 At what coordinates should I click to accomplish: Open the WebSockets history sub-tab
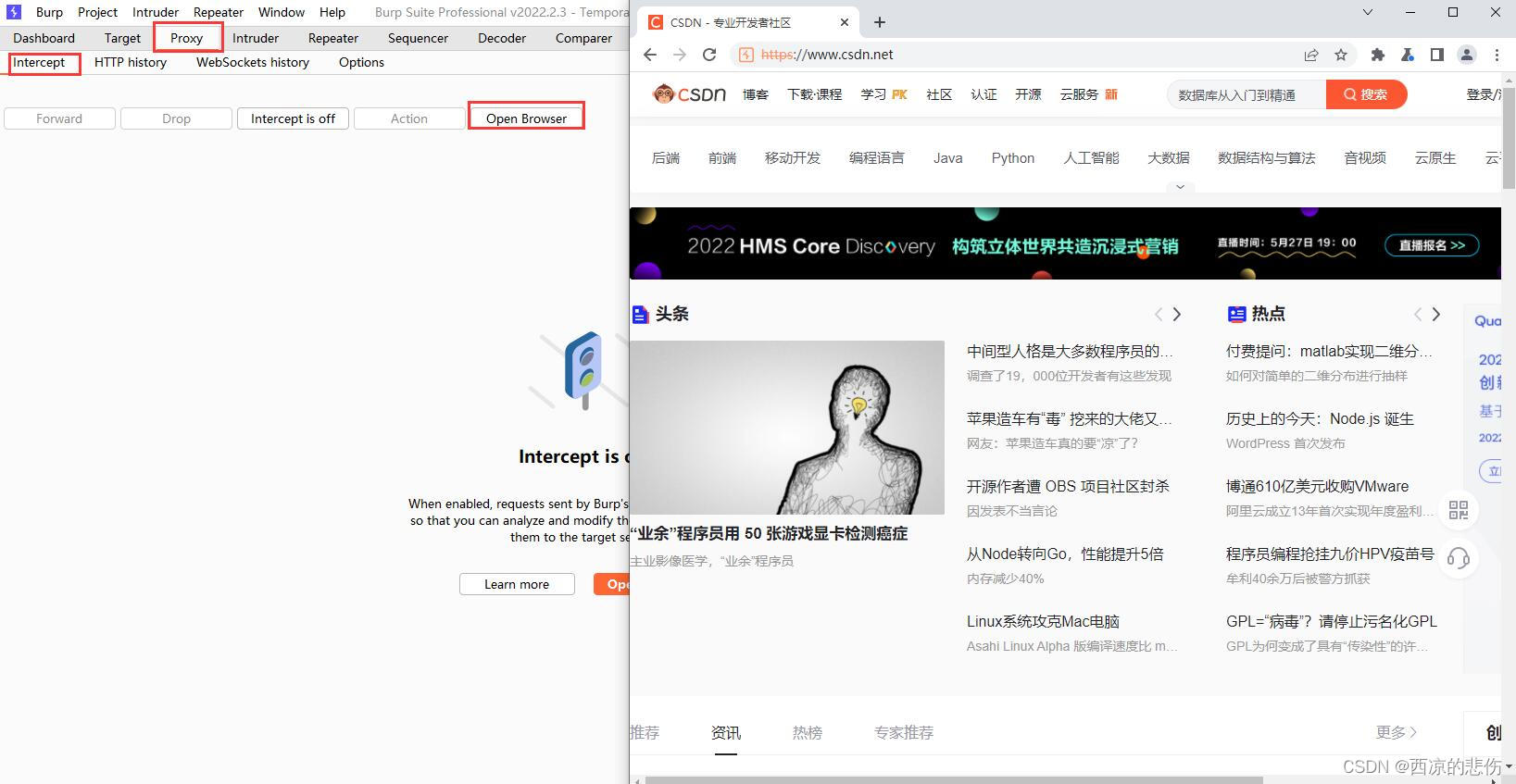pyautogui.click(x=253, y=62)
